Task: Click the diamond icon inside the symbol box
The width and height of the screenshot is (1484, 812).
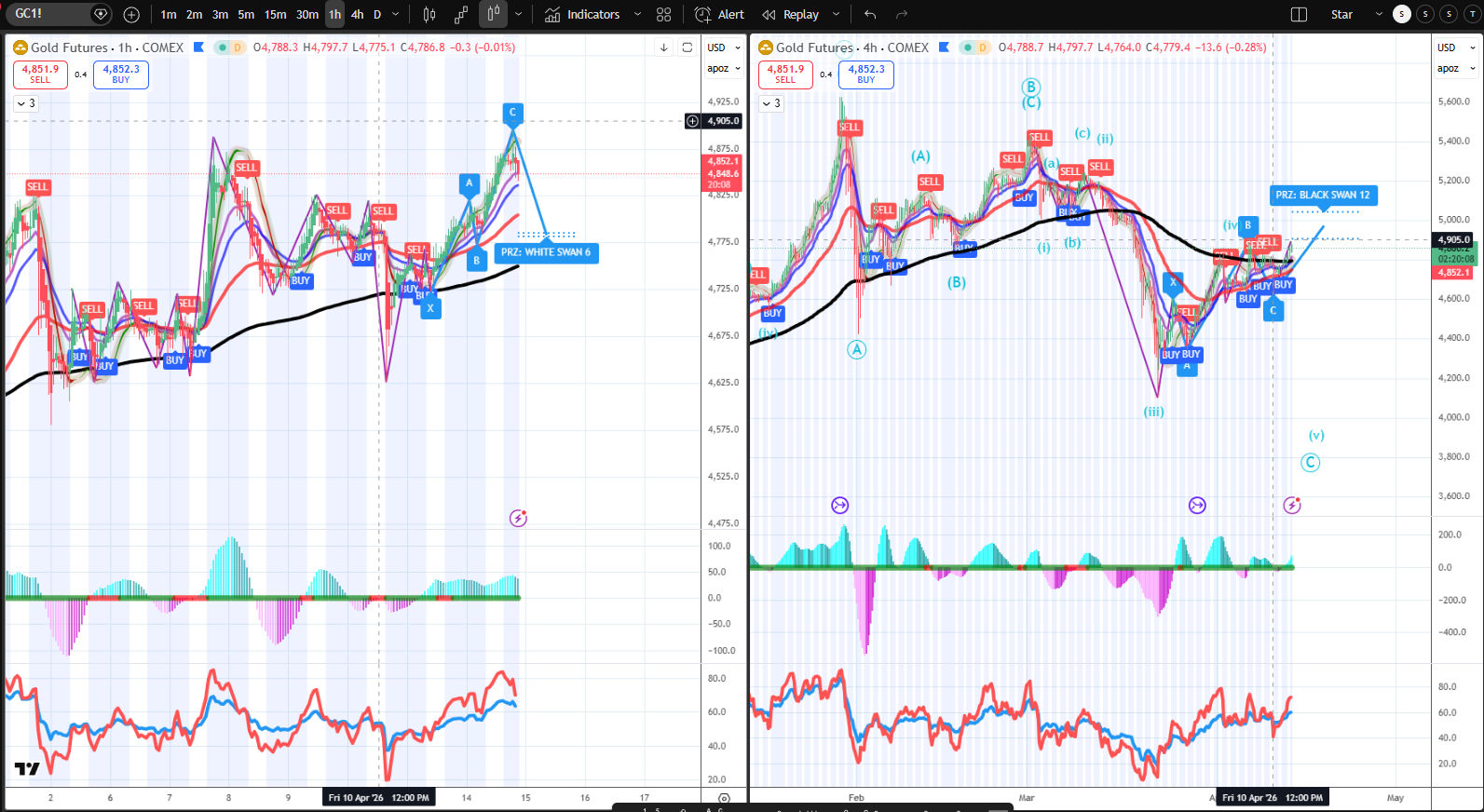Action: 102,14
